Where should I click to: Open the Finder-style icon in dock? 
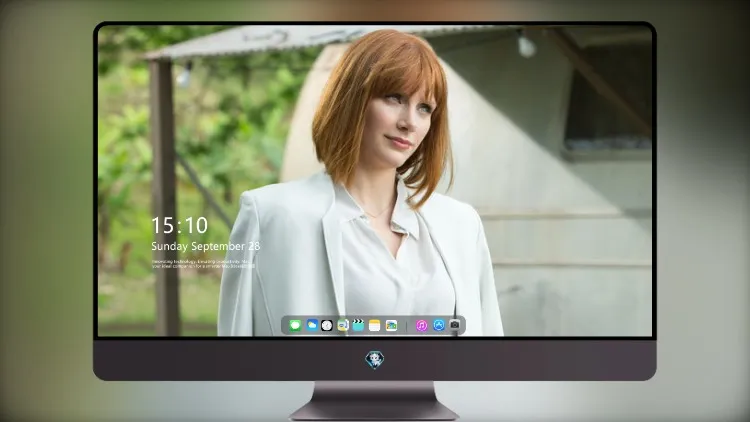pyautogui.click(x=343, y=325)
